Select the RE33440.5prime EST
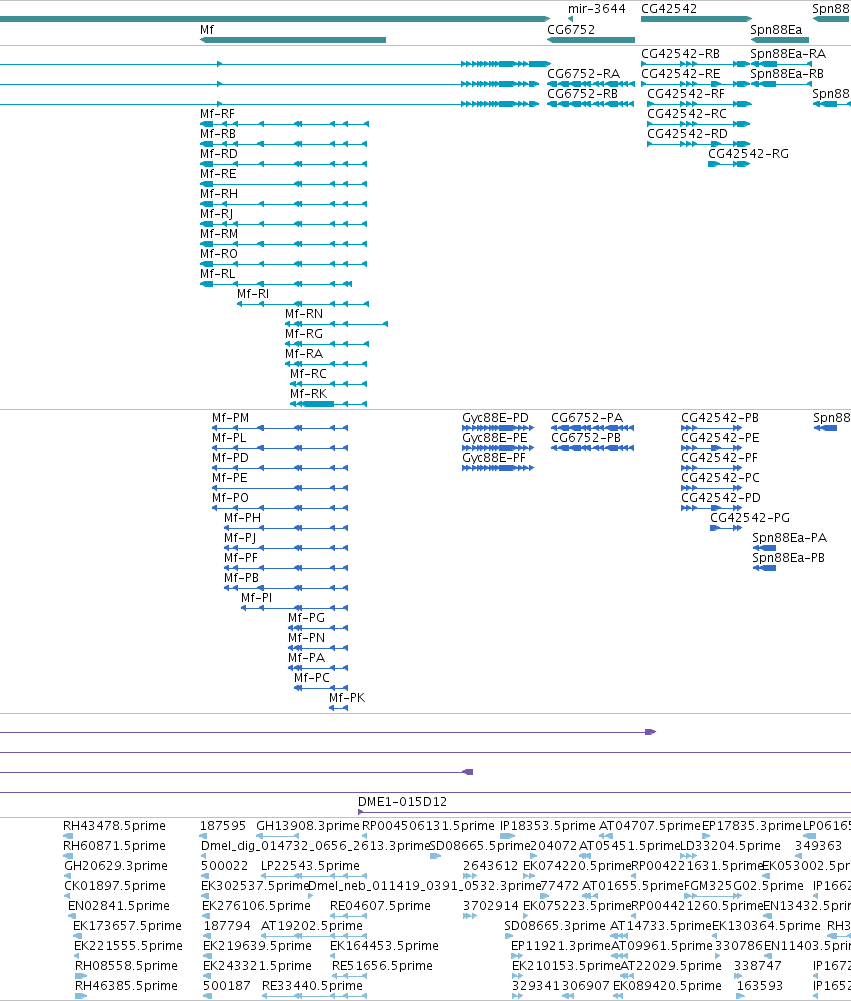The width and height of the screenshot is (851, 1001). (x=314, y=996)
